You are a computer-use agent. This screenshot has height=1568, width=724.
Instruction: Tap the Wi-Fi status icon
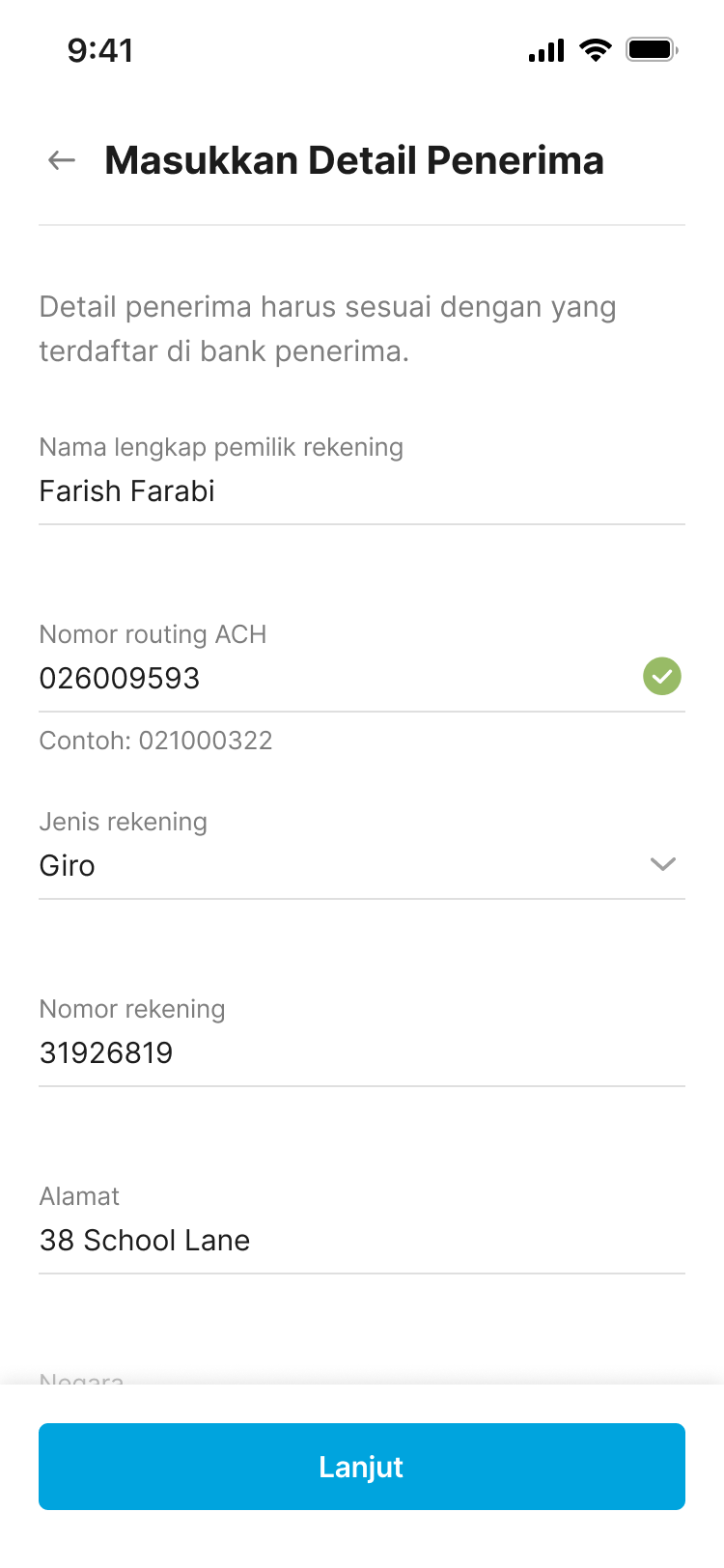pos(596,50)
